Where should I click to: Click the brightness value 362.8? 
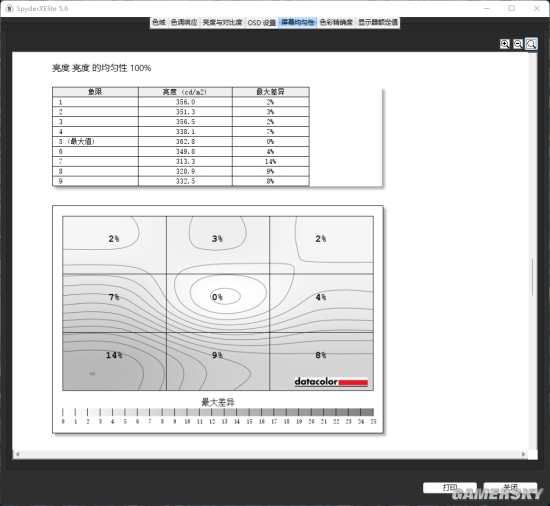tap(185, 142)
